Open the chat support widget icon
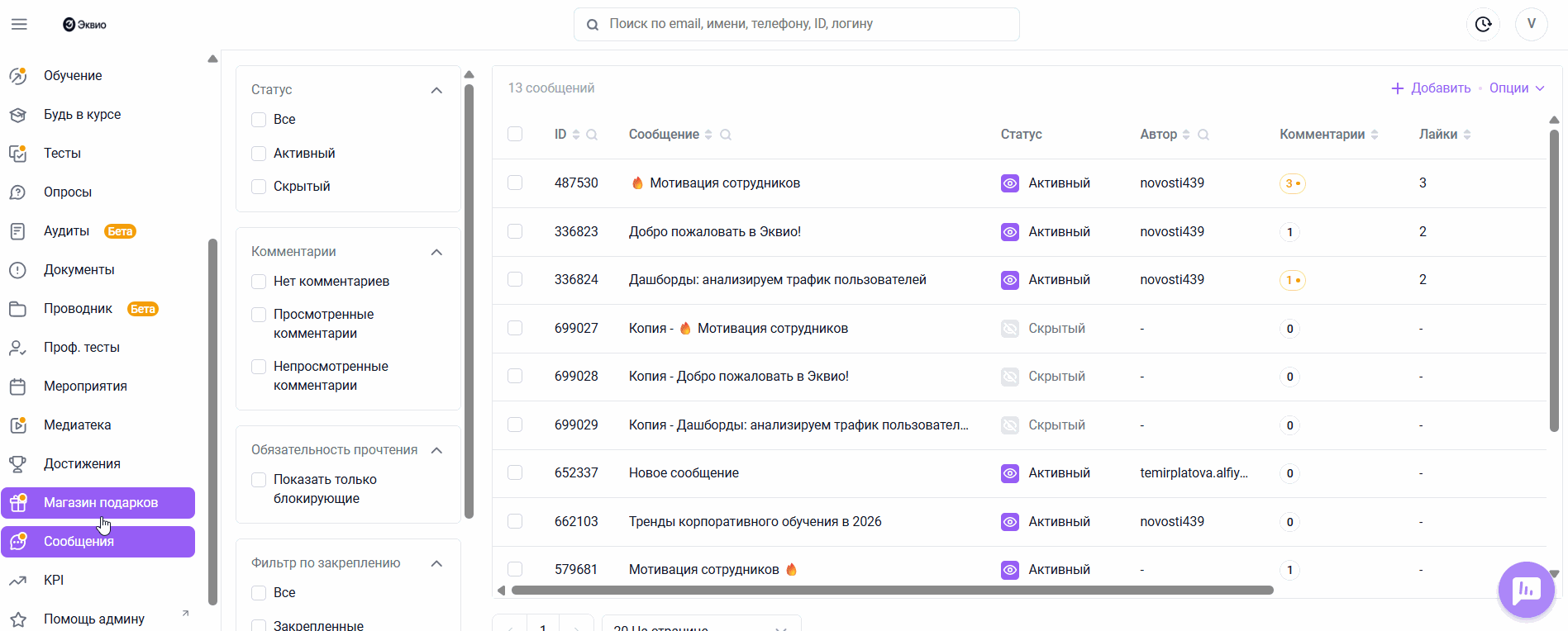This screenshot has height=631, width=1568. 1525,589
